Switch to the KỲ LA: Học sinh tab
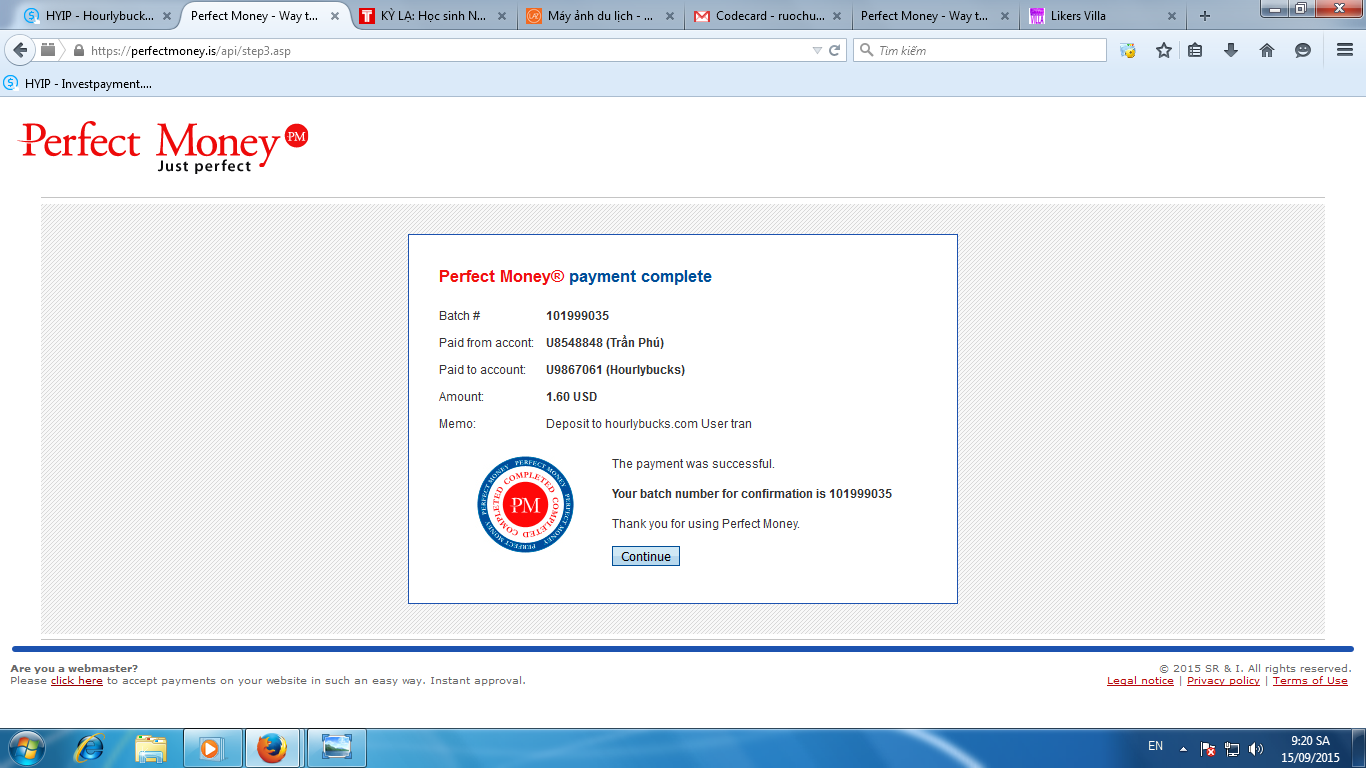 coord(431,16)
